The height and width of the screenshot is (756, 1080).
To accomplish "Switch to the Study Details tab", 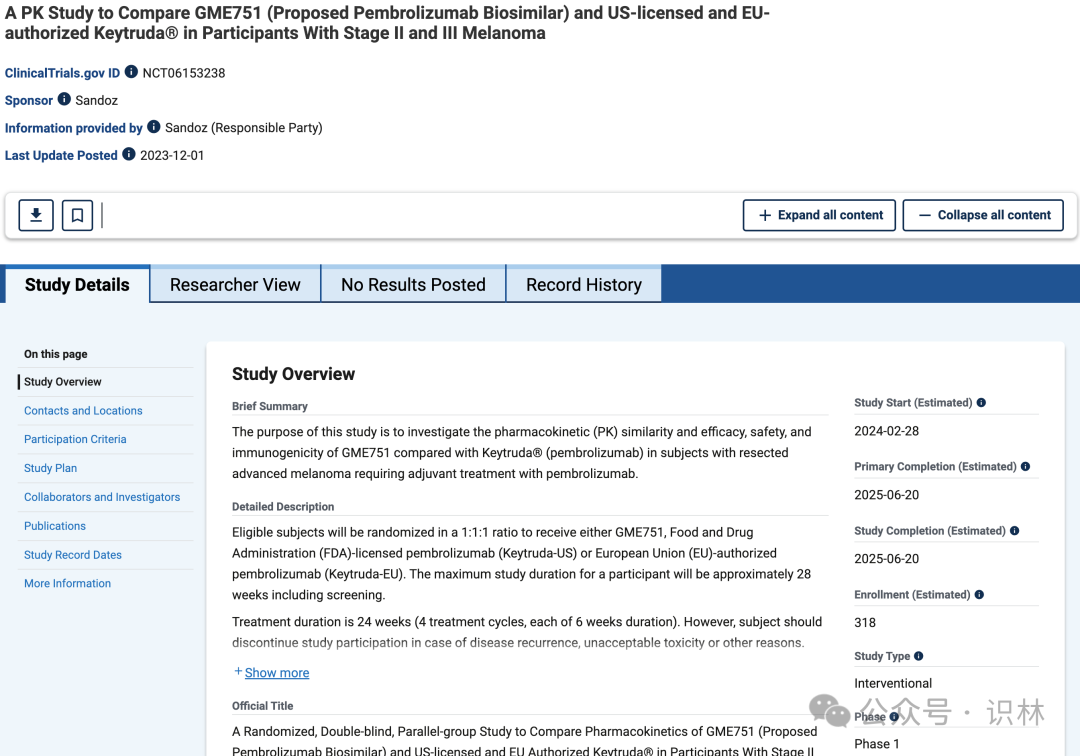I will pyautogui.click(x=77, y=285).
